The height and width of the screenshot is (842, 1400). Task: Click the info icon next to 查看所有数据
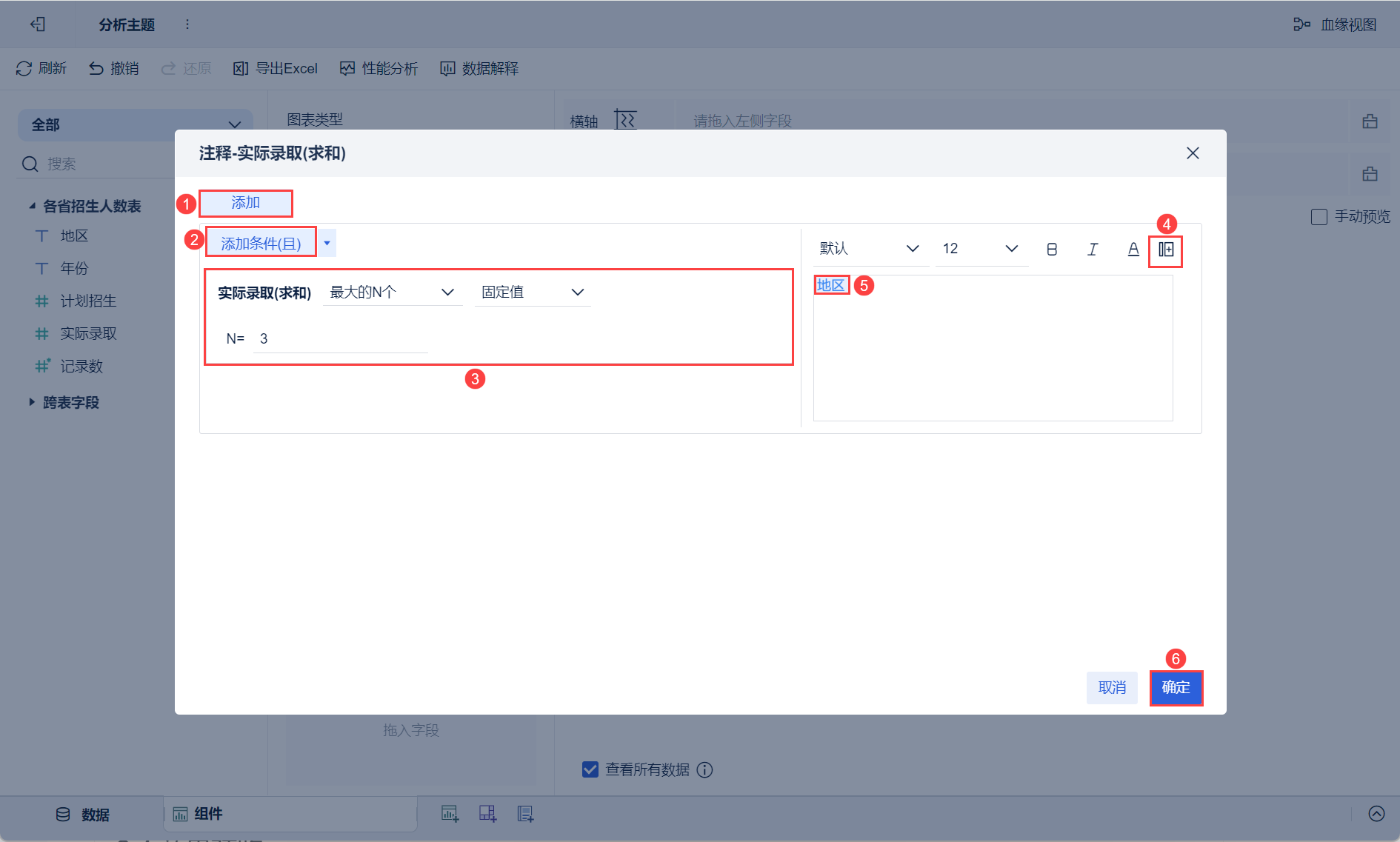[x=705, y=770]
